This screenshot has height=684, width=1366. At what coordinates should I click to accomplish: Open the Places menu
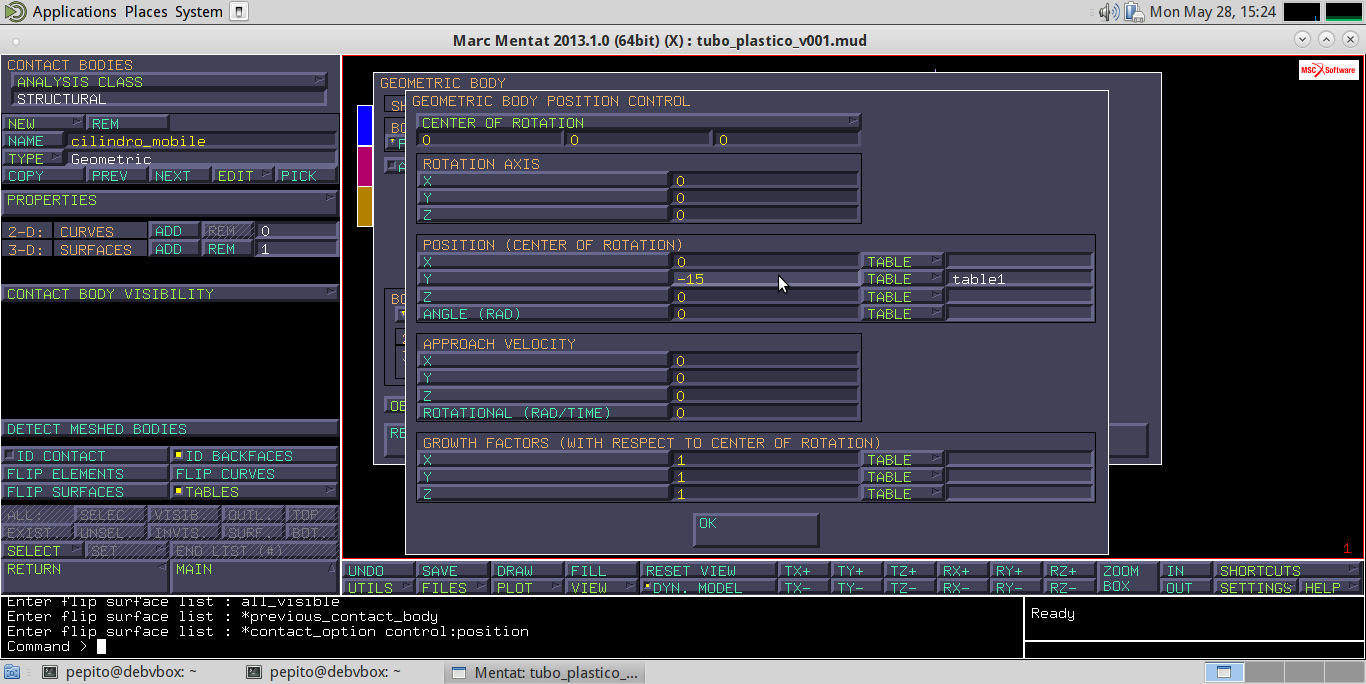pyautogui.click(x=146, y=12)
